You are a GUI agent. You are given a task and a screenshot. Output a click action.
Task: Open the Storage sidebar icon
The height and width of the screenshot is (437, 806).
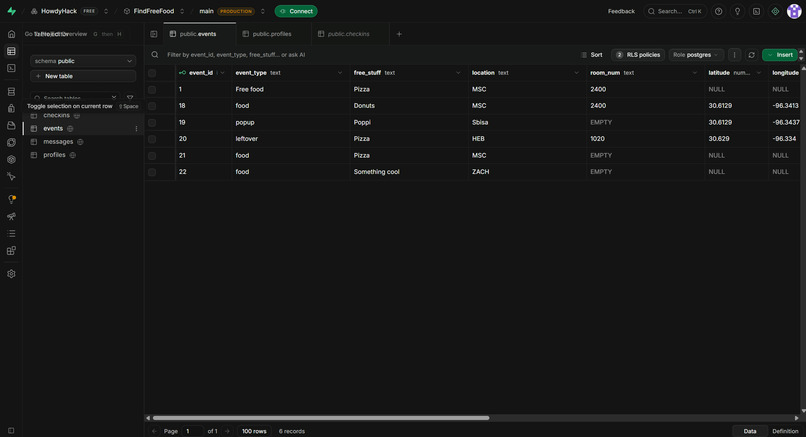pyautogui.click(x=11, y=125)
